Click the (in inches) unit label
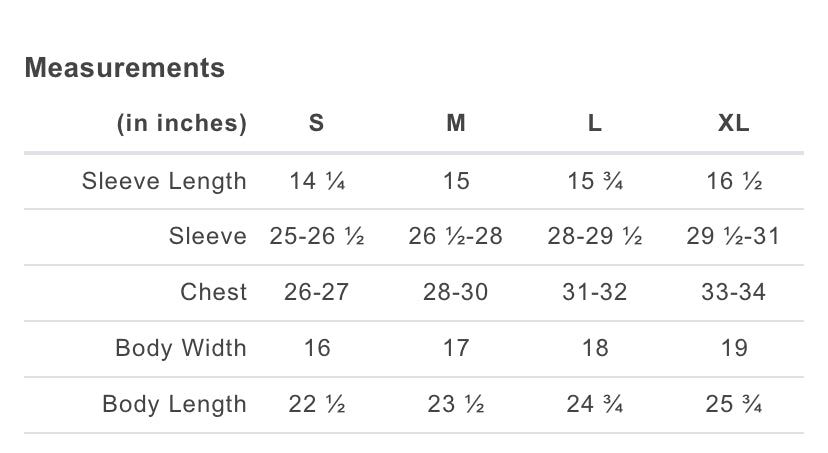828x453 pixels. point(182,124)
